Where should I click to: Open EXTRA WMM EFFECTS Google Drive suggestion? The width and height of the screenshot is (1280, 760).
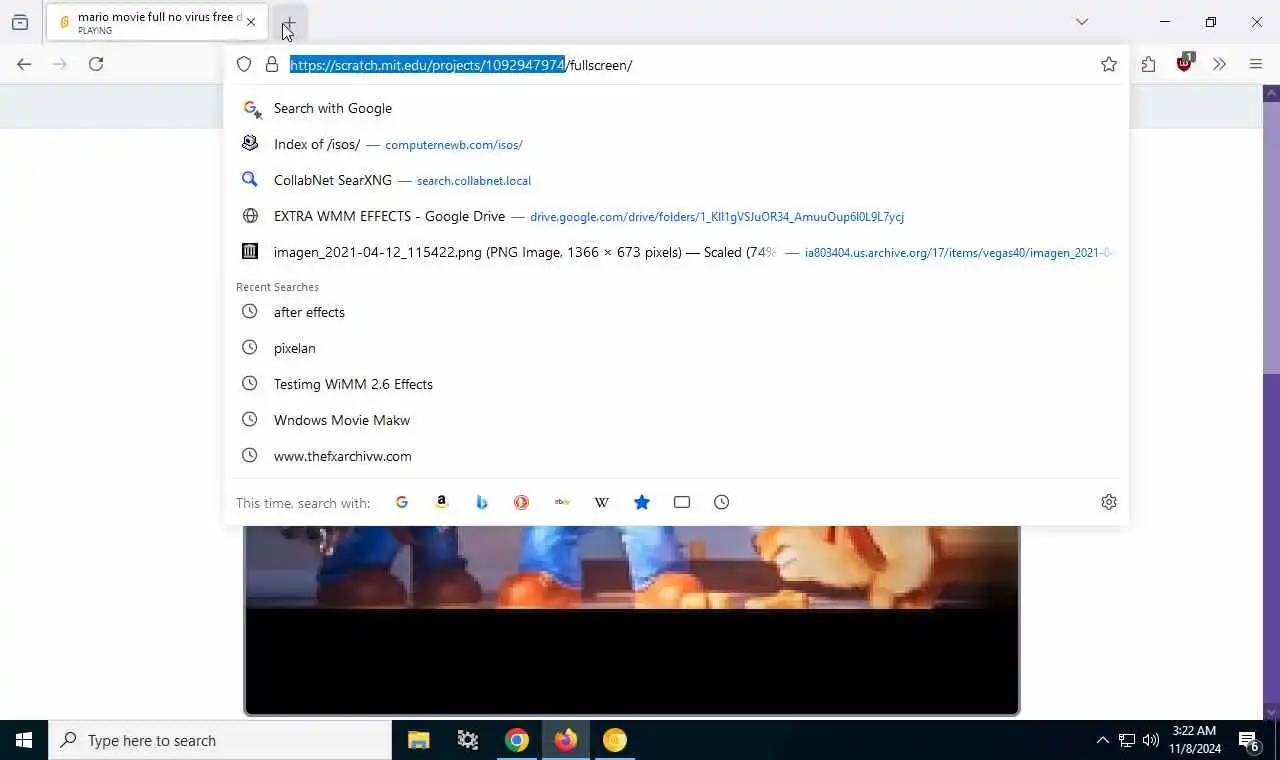(x=676, y=216)
